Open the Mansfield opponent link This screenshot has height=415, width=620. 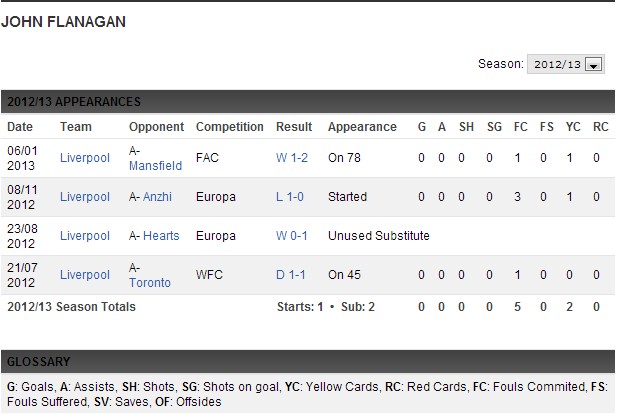click(155, 166)
